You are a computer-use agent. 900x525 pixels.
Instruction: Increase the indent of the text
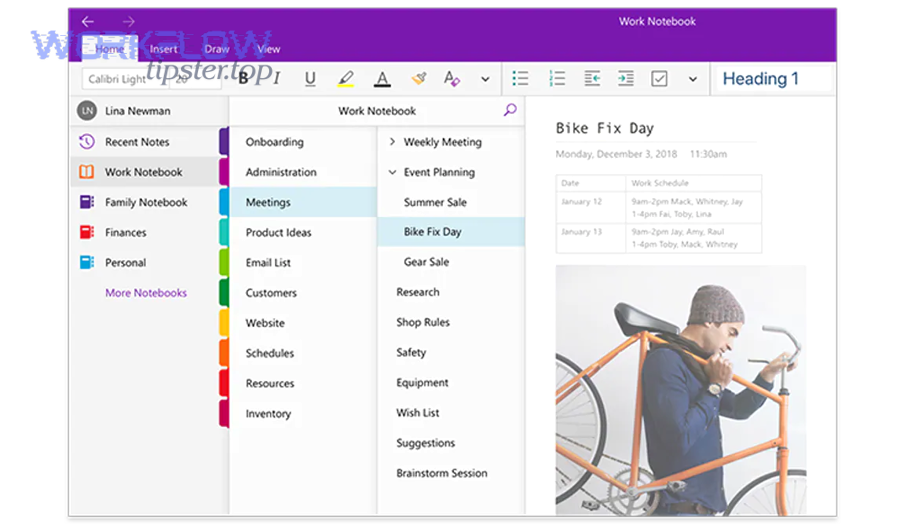click(625, 79)
